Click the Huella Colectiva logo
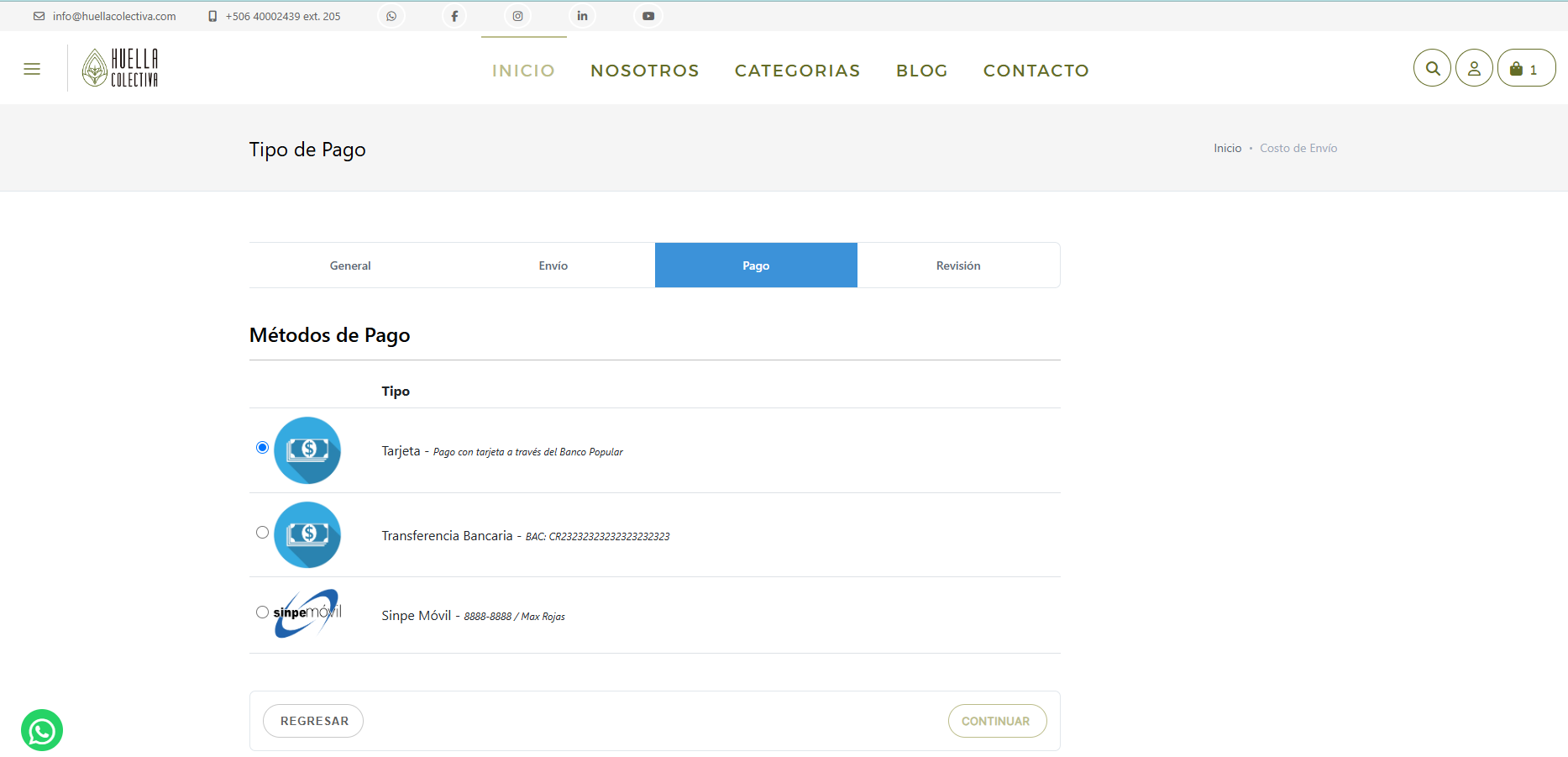 [121, 68]
